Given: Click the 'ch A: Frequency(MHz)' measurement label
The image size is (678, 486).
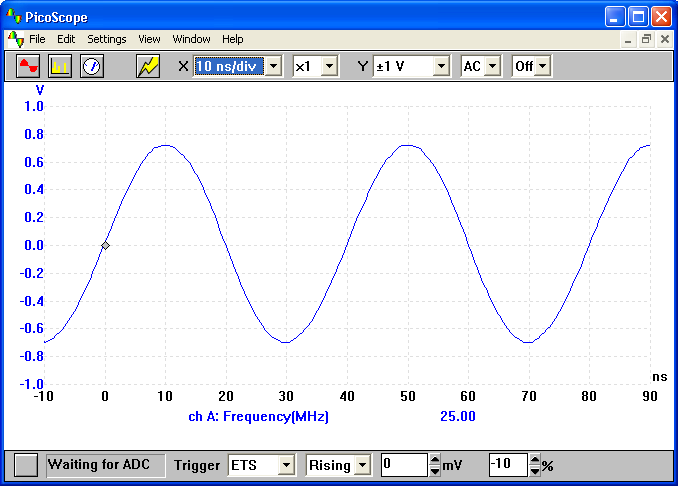Looking at the screenshot, I should (259, 416).
